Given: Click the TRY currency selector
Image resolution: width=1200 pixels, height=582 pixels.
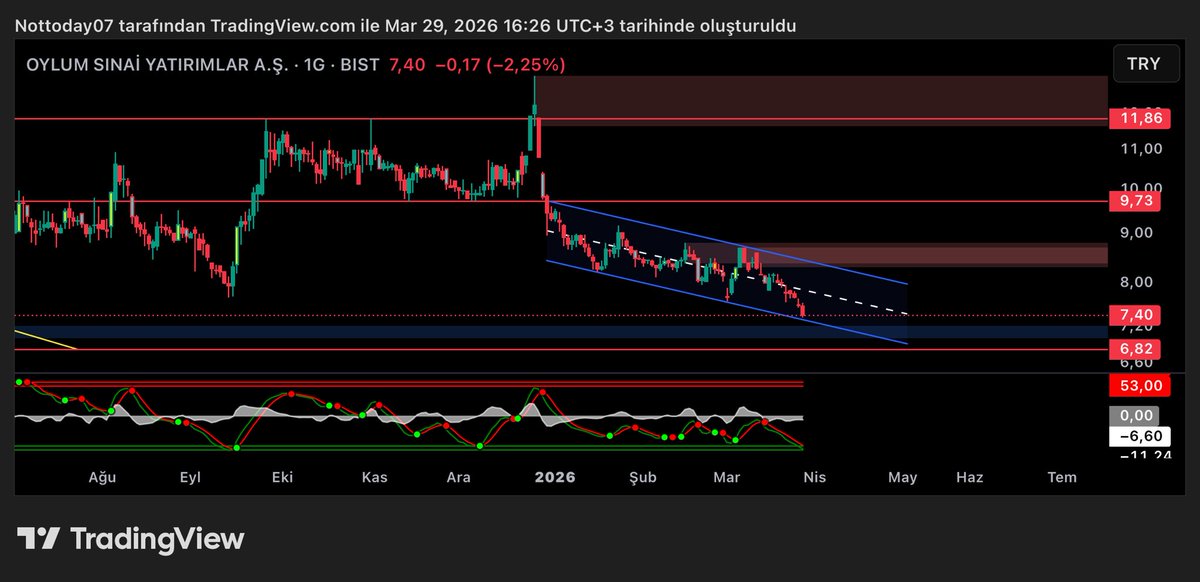Looking at the screenshot, I should (1144, 63).
